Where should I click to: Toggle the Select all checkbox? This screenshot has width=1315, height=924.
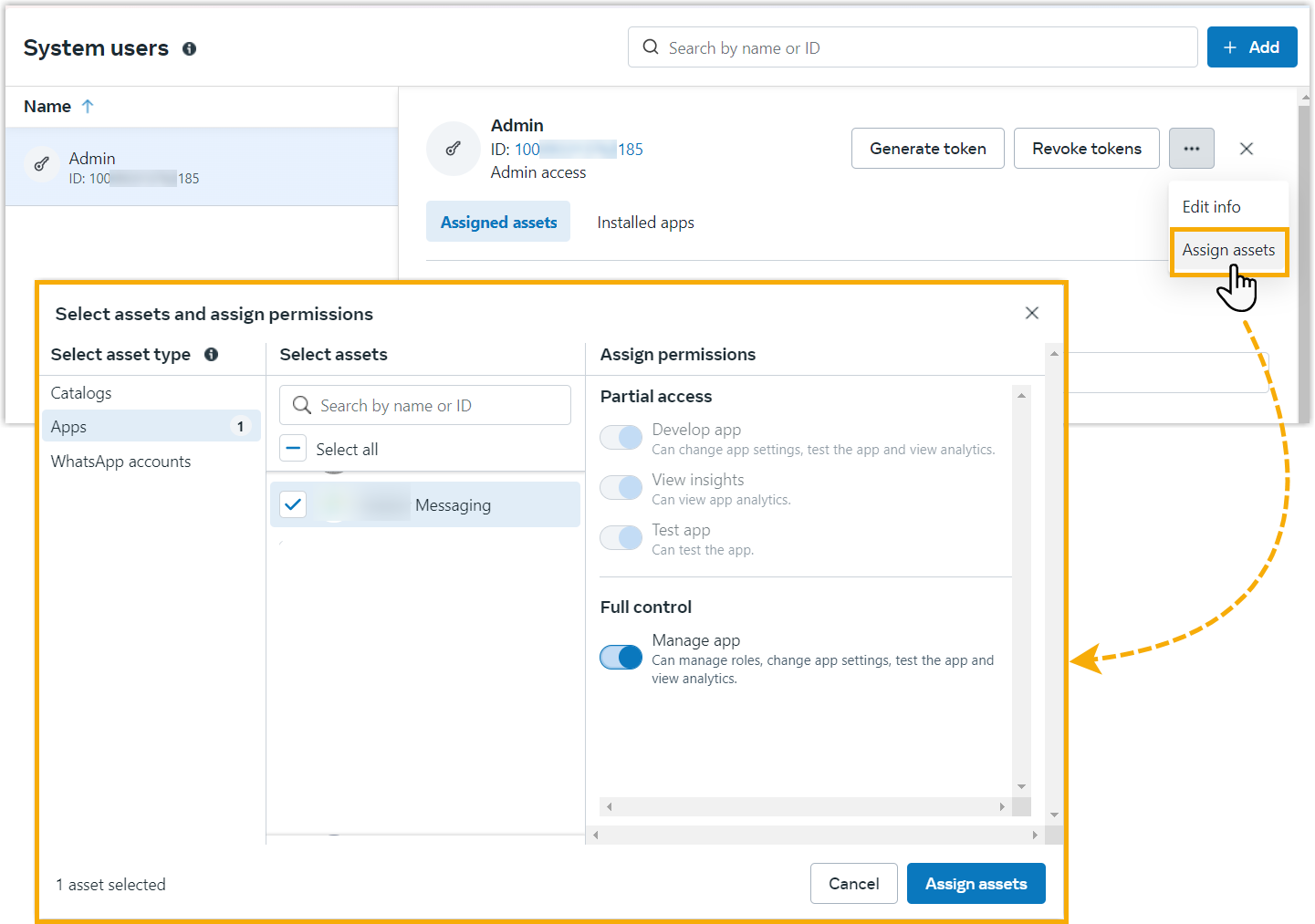tap(293, 449)
